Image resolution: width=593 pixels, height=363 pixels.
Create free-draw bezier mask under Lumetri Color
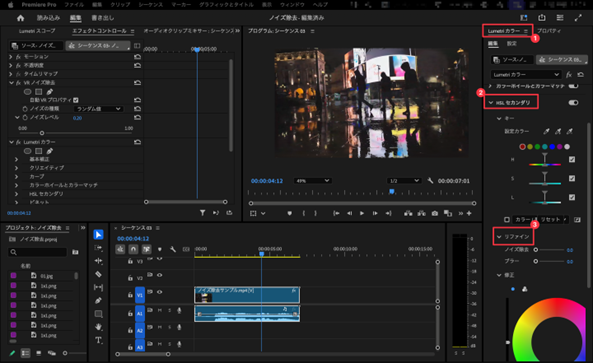coord(50,151)
